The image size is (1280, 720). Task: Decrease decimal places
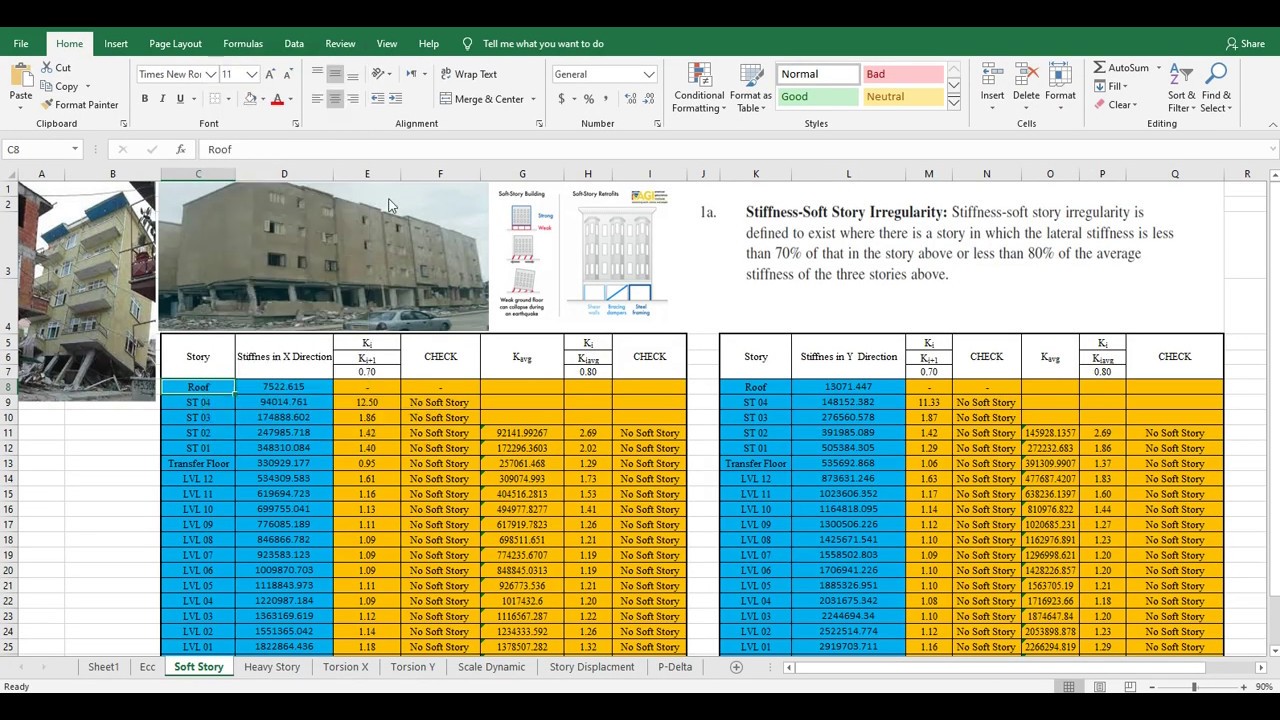pyautogui.click(x=649, y=99)
